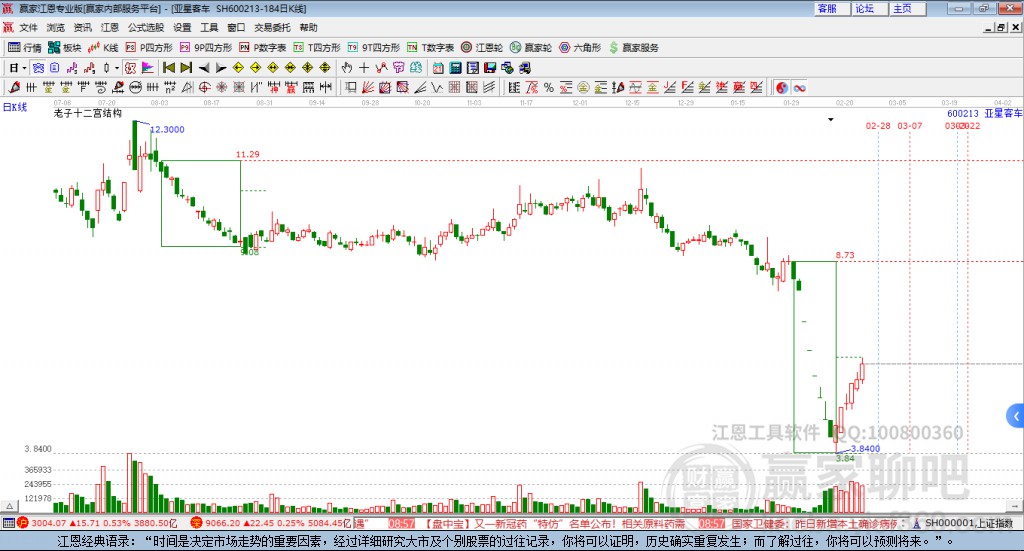The height and width of the screenshot is (551, 1024).
Task: Click the floppy disk save icon
Action: (490, 68)
